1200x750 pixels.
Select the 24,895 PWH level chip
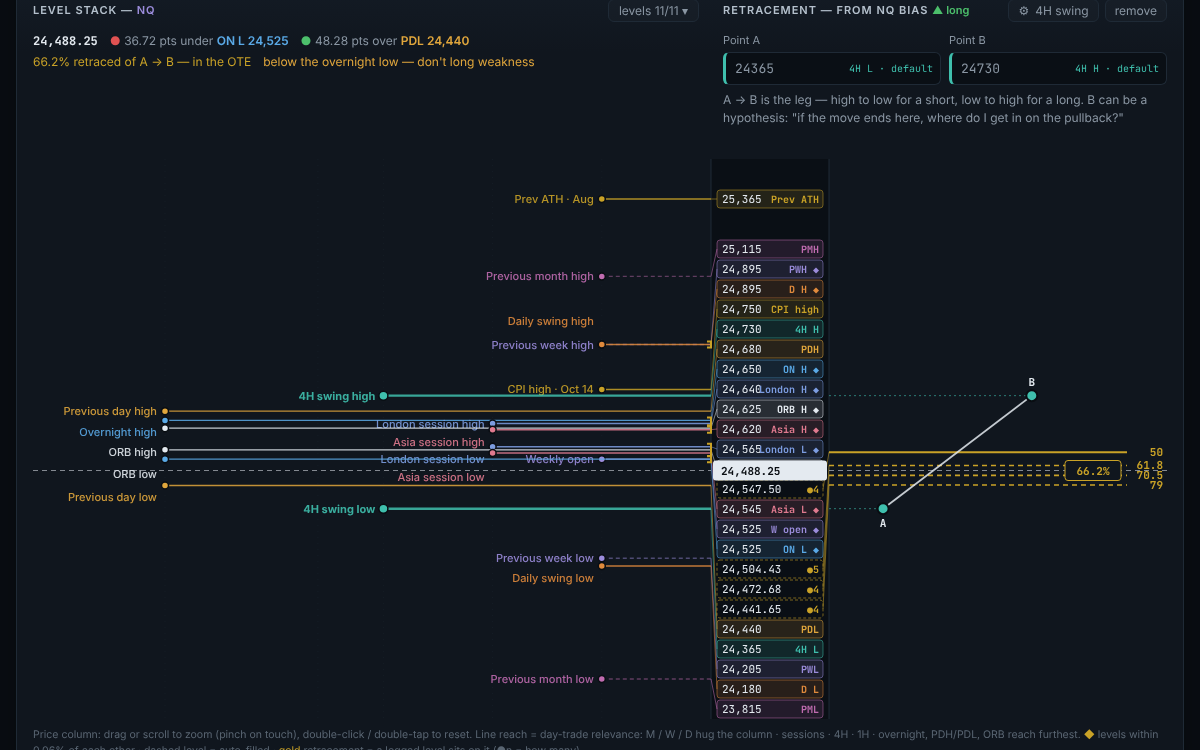point(770,269)
